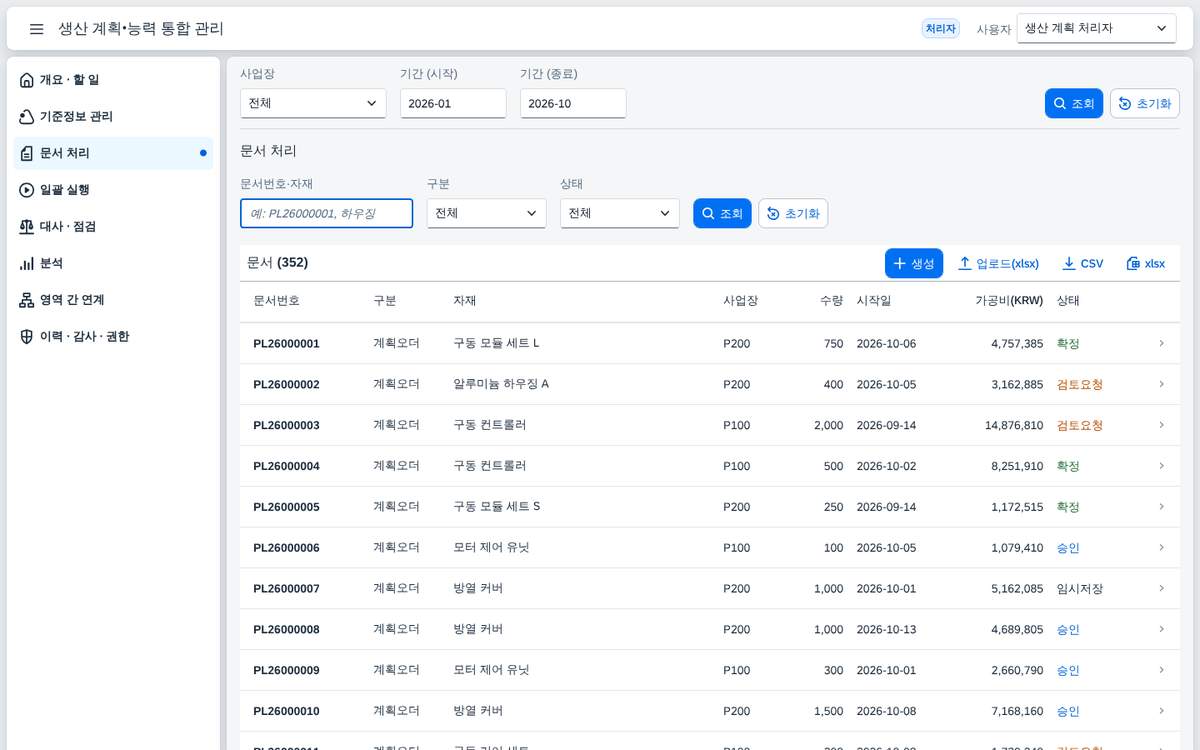Click the 가공비(KRW) column header
This screenshot has width=1200, height=750.
(1009, 301)
